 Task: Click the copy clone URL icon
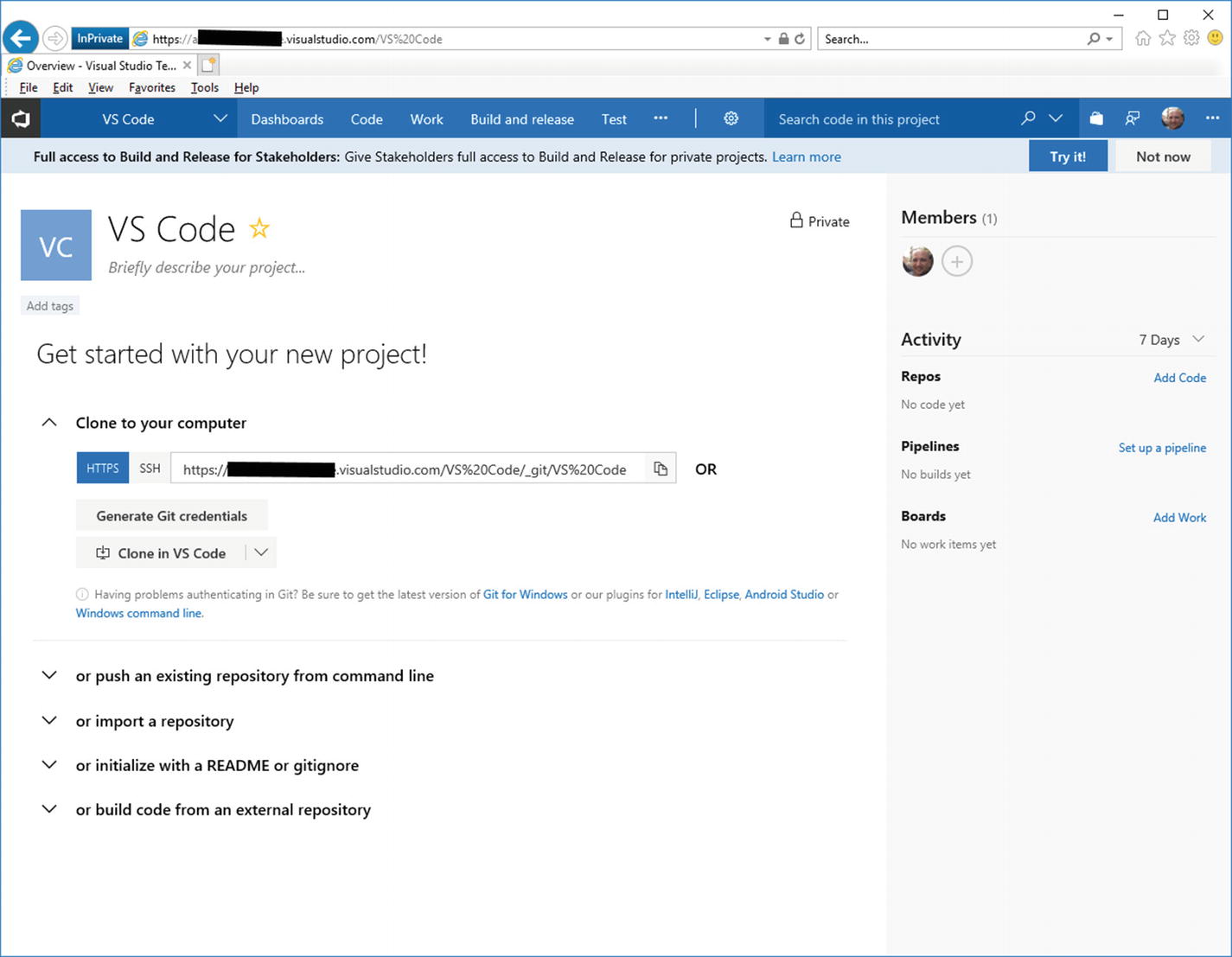[x=661, y=469]
